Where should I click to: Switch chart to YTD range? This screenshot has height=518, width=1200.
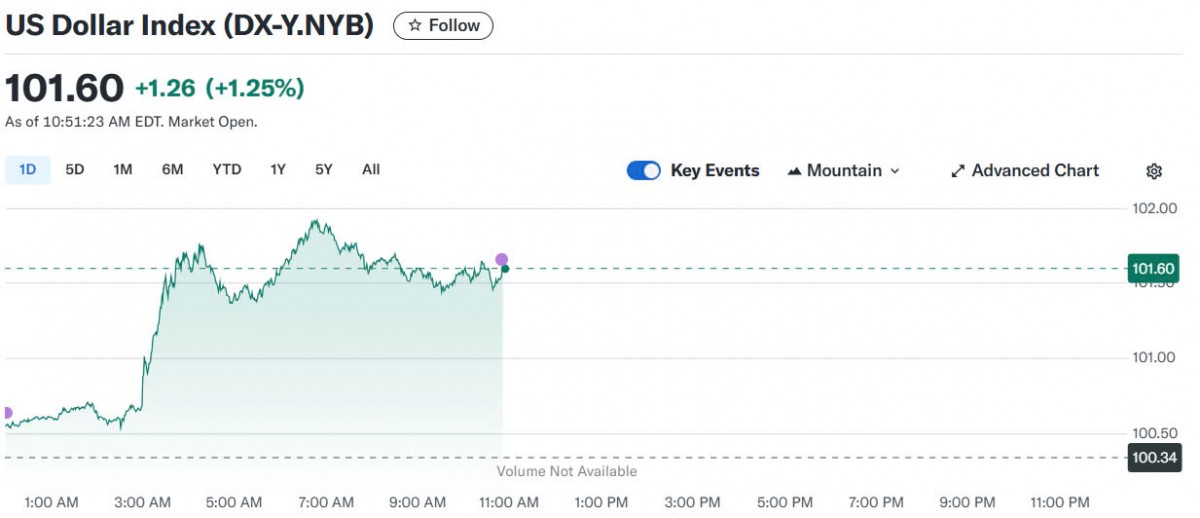[227, 170]
